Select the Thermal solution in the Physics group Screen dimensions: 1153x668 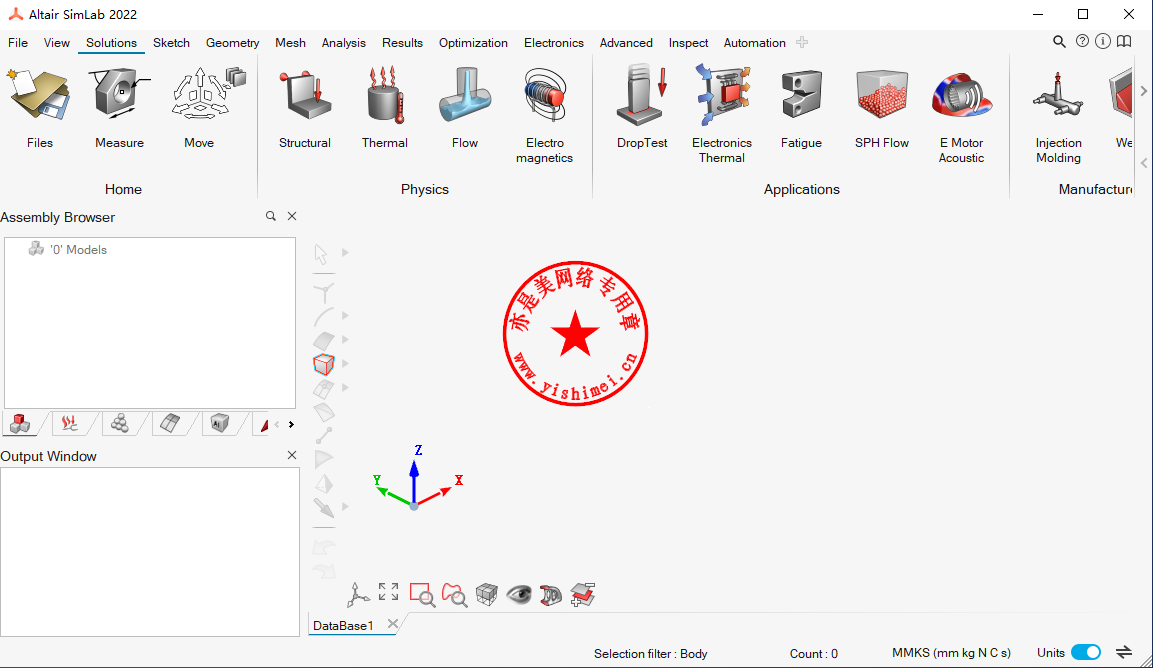(x=385, y=107)
